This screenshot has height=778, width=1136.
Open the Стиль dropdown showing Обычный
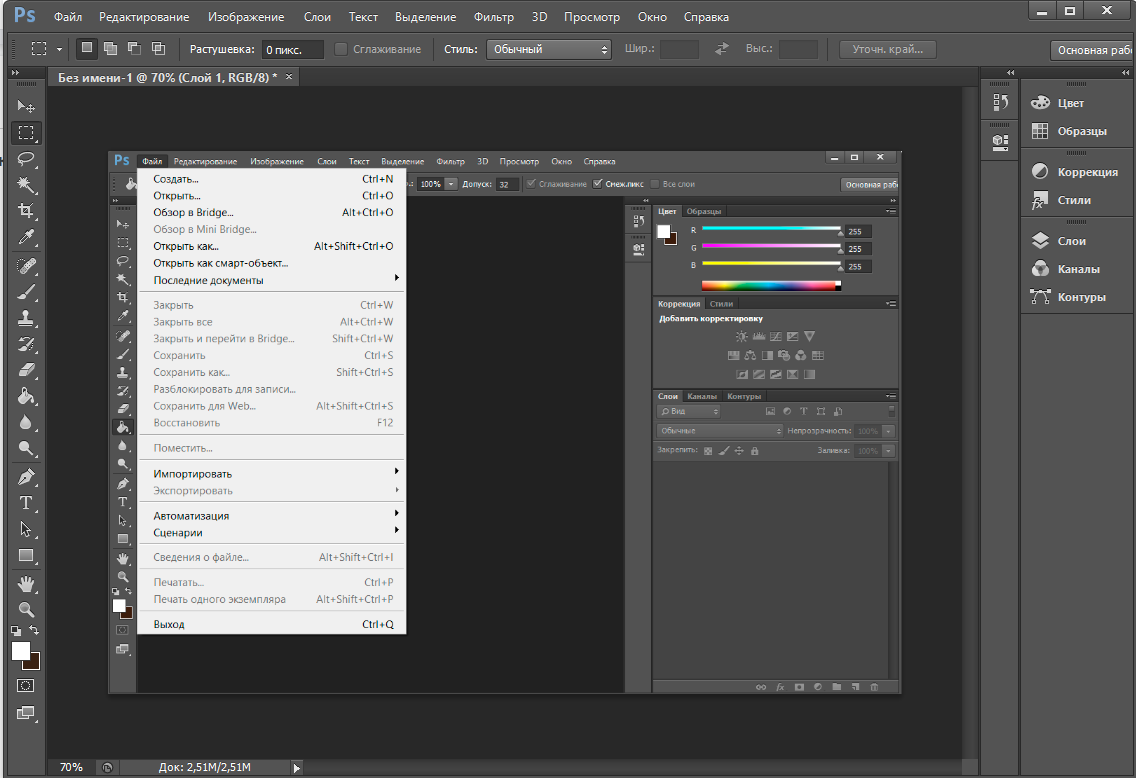(548, 49)
